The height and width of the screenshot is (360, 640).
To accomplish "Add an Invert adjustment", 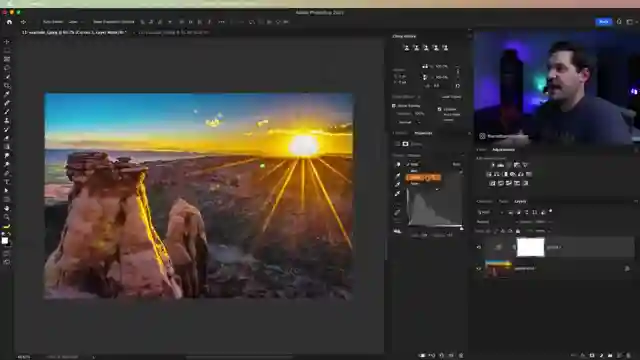I will click(493, 183).
